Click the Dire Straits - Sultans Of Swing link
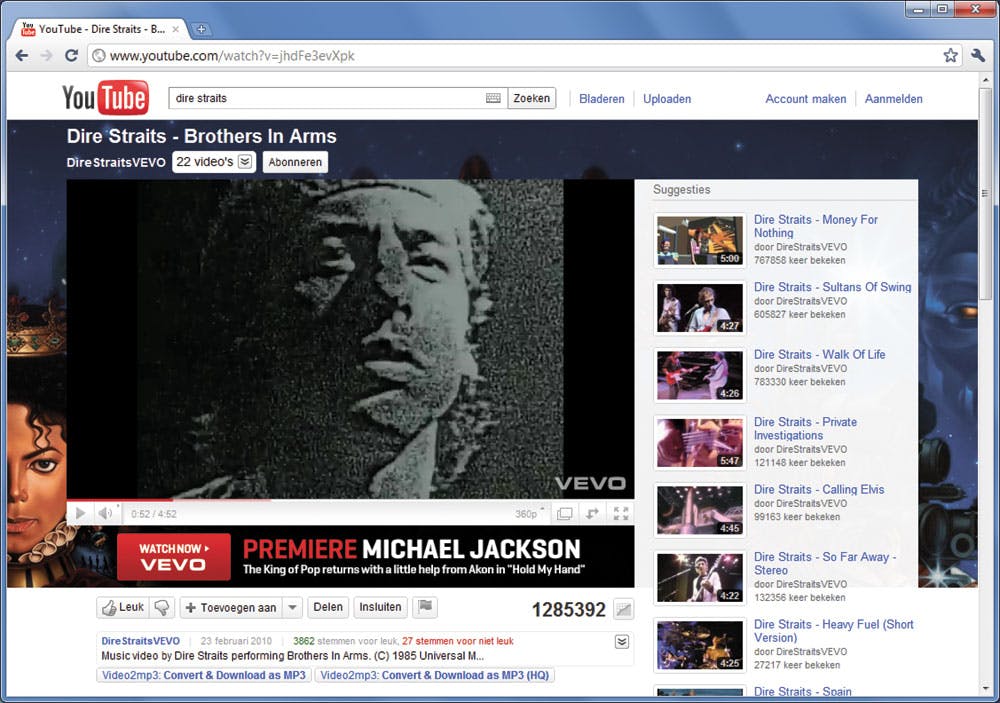This screenshot has width=1000, height=703. [x=832, y=287]
